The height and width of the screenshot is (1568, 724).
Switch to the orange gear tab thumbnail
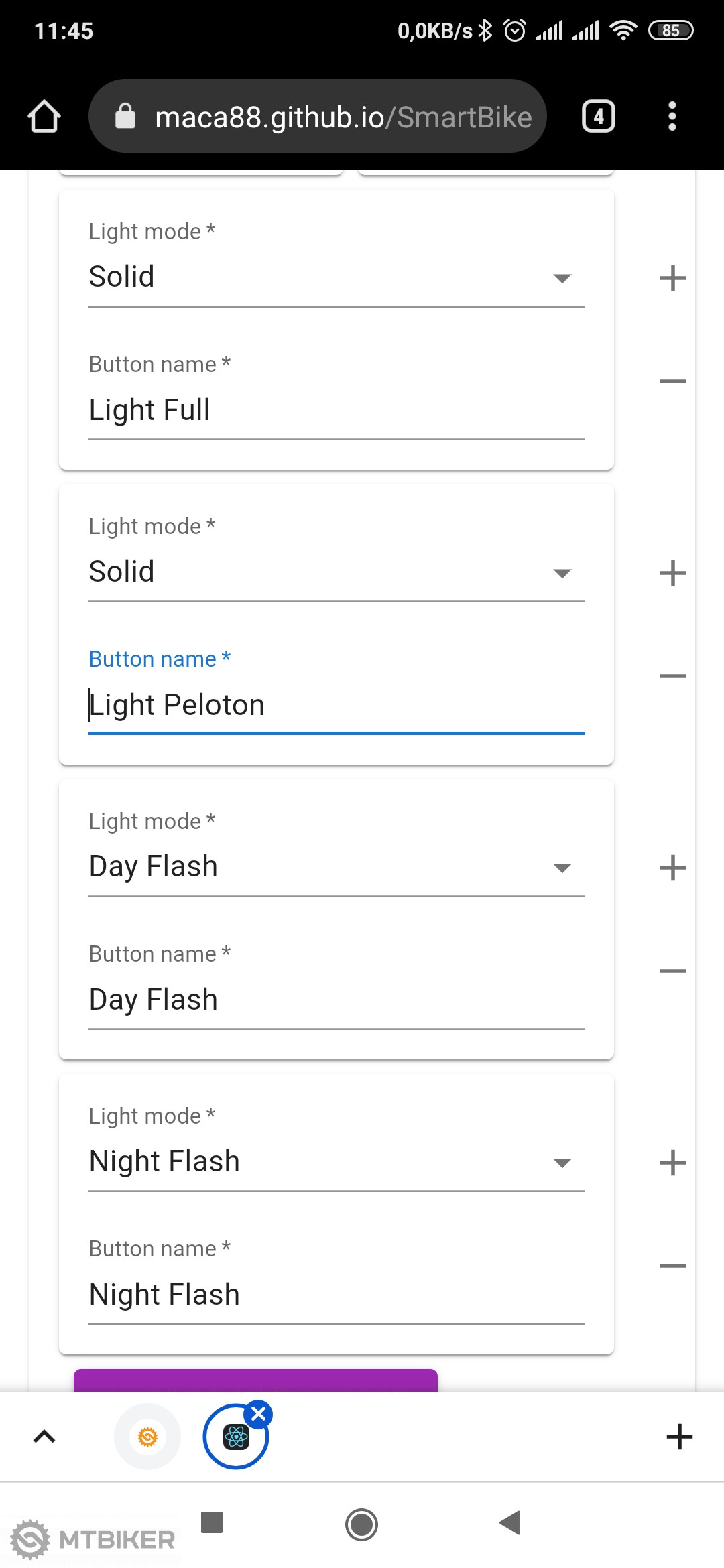point(147,1437)
